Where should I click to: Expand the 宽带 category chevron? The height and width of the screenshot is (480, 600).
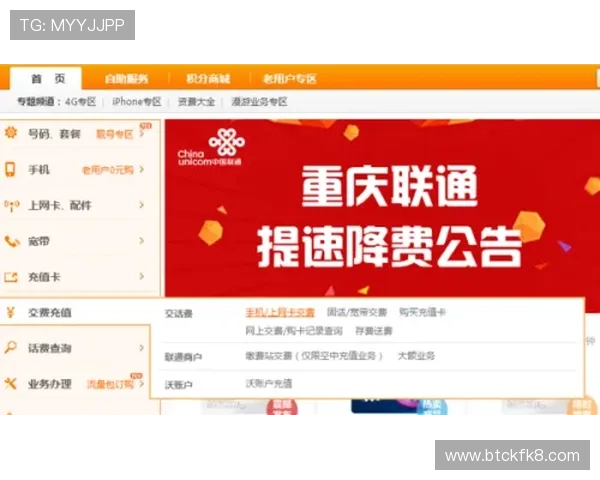click(x=142, y=240)
